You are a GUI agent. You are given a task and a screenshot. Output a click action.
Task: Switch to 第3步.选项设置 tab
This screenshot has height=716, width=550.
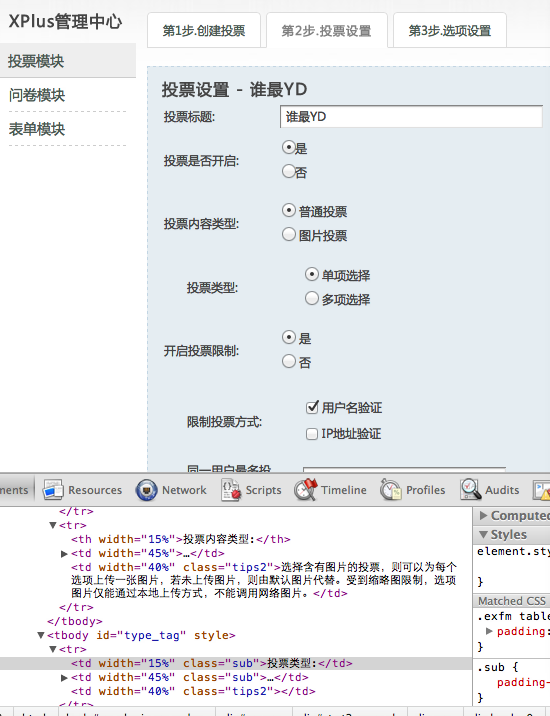coord(450,31)
